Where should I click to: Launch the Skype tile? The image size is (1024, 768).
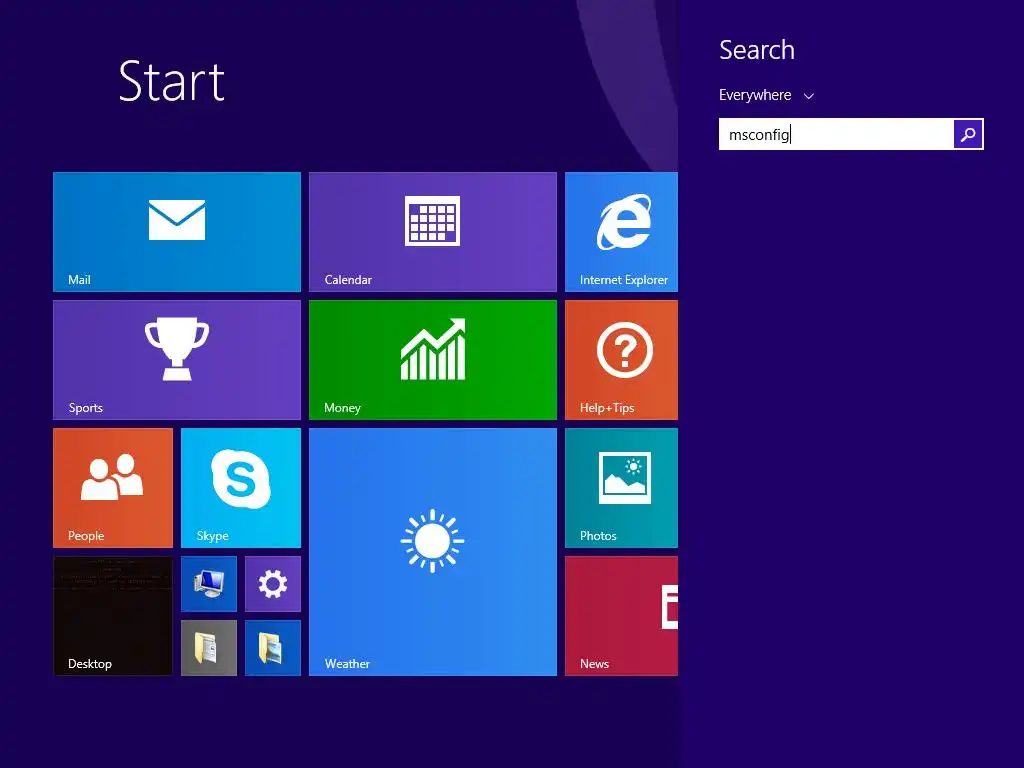[241, 488]
